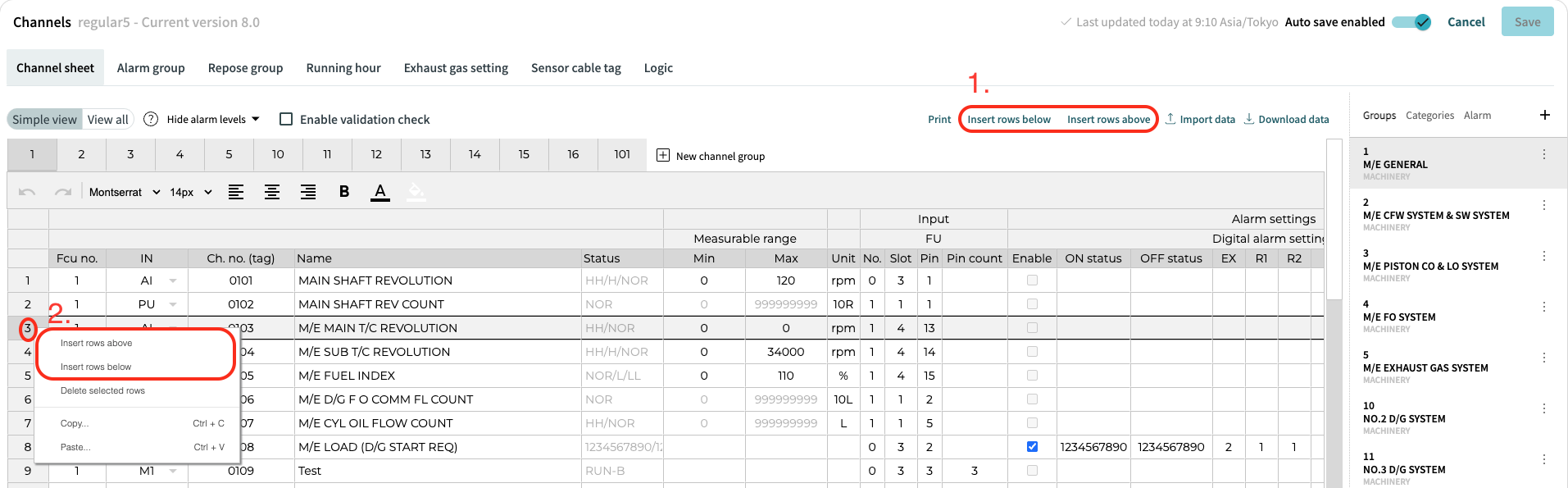The image size is (1568, 488).
Task: Open IN type dropdown for row 9 M1
Action: (x=173, y=471)
